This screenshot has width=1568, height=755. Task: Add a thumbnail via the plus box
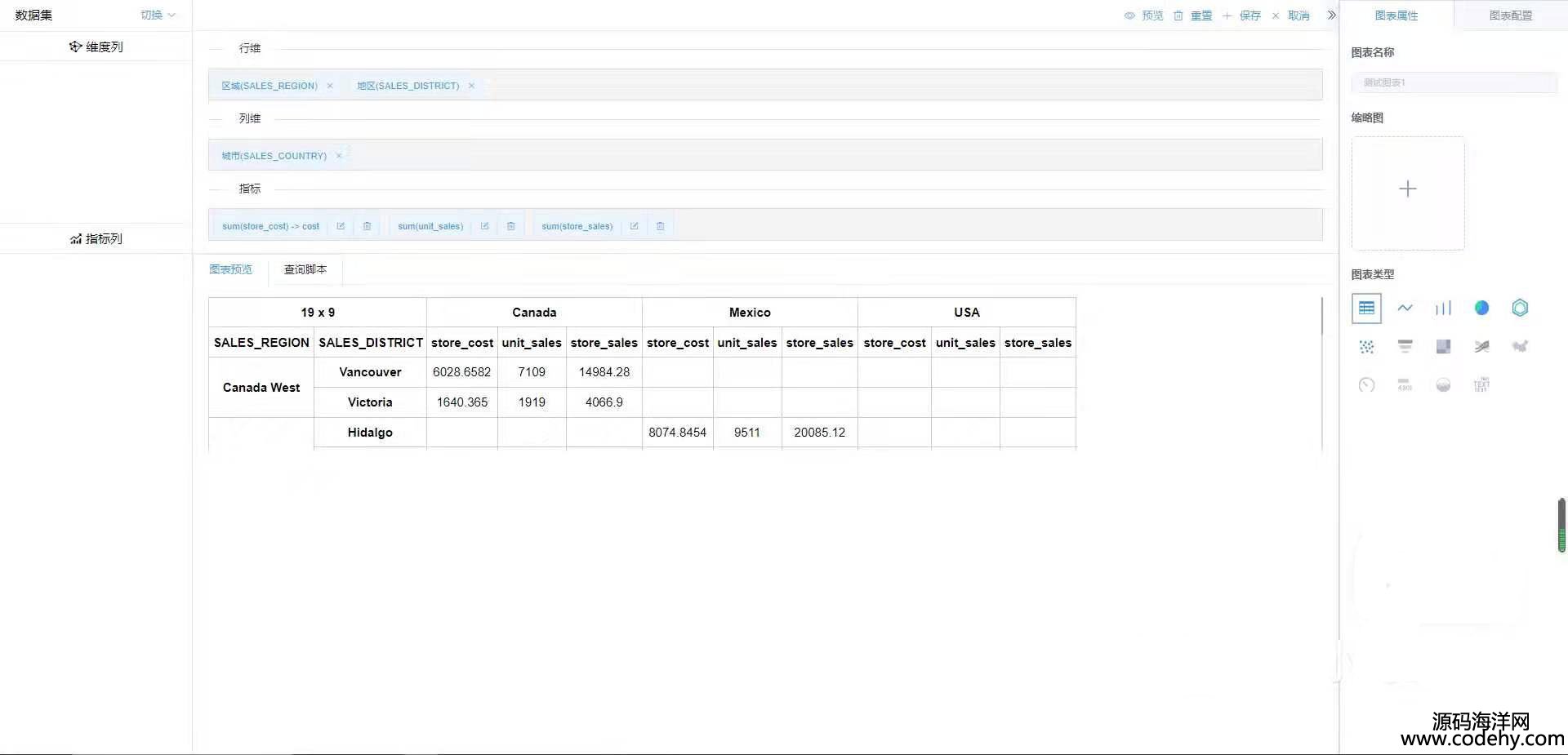(1408, 193)
